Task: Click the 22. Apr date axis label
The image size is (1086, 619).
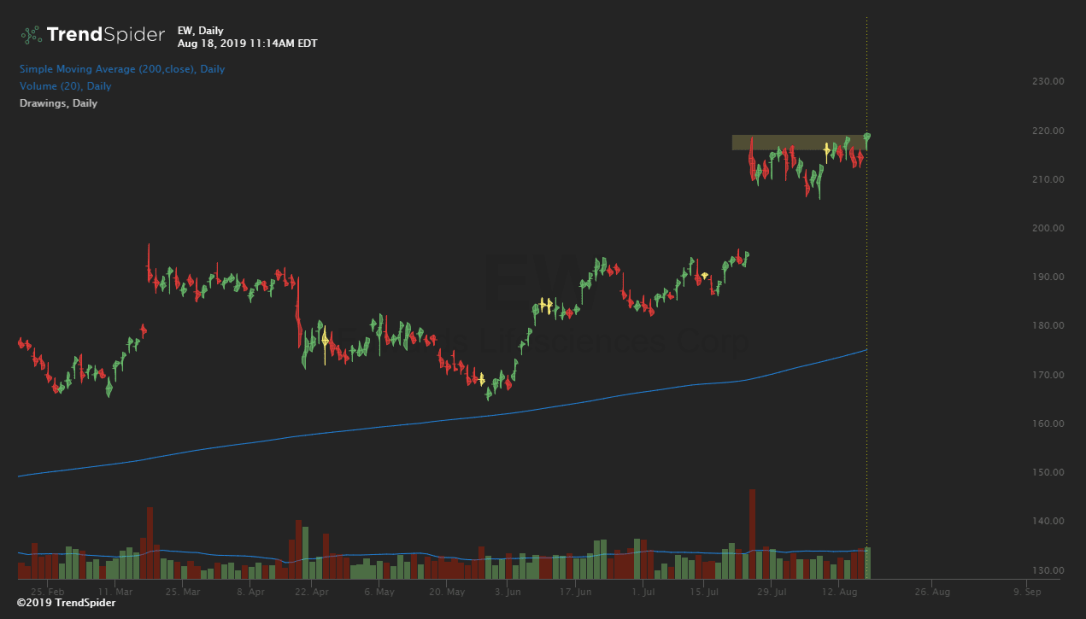Action: [x=312, y=592]
